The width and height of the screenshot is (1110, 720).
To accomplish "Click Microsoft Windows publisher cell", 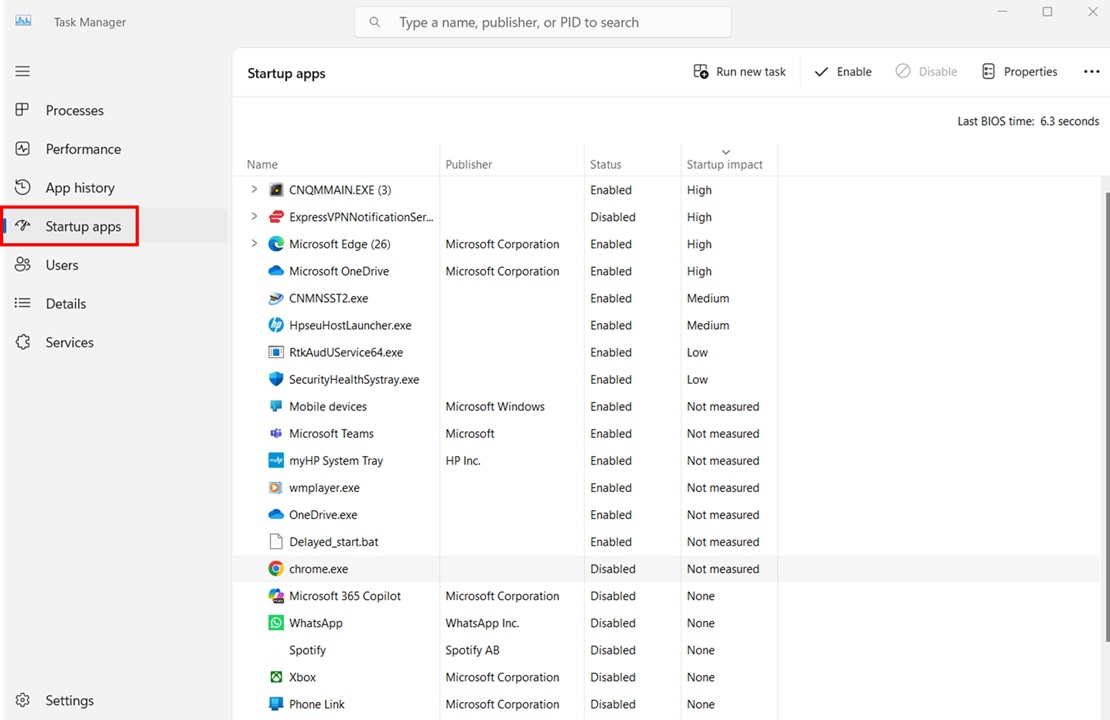I will (495, 406).
